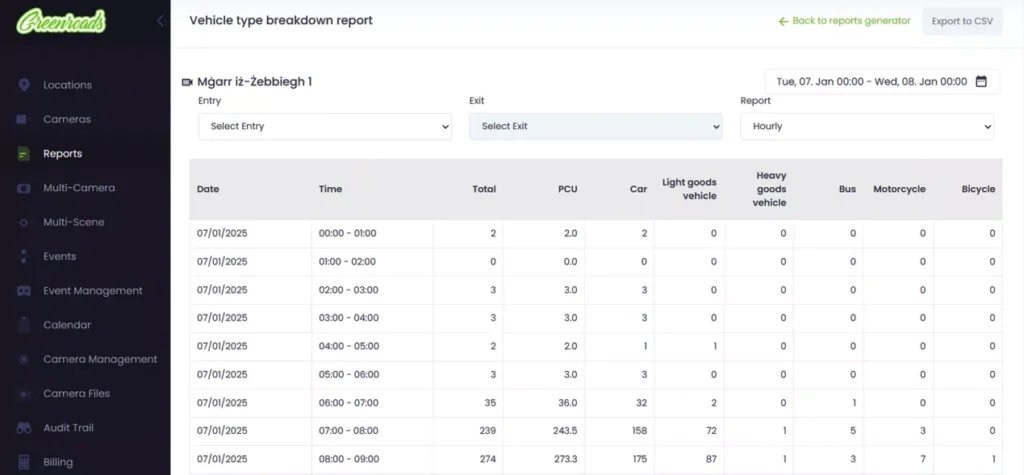Open Events in the sidebar menu

(60, 256)
